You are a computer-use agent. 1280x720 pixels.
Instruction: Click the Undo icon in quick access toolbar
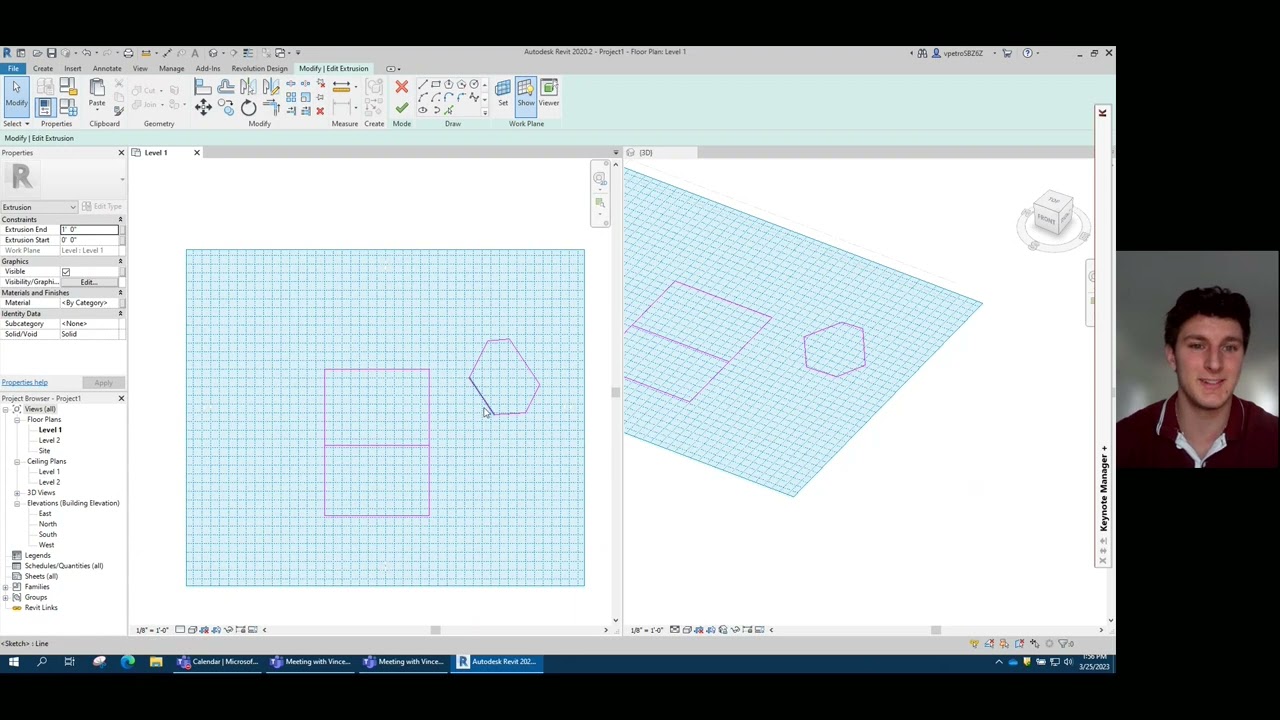pyautogui.click(x=86, y=53)
